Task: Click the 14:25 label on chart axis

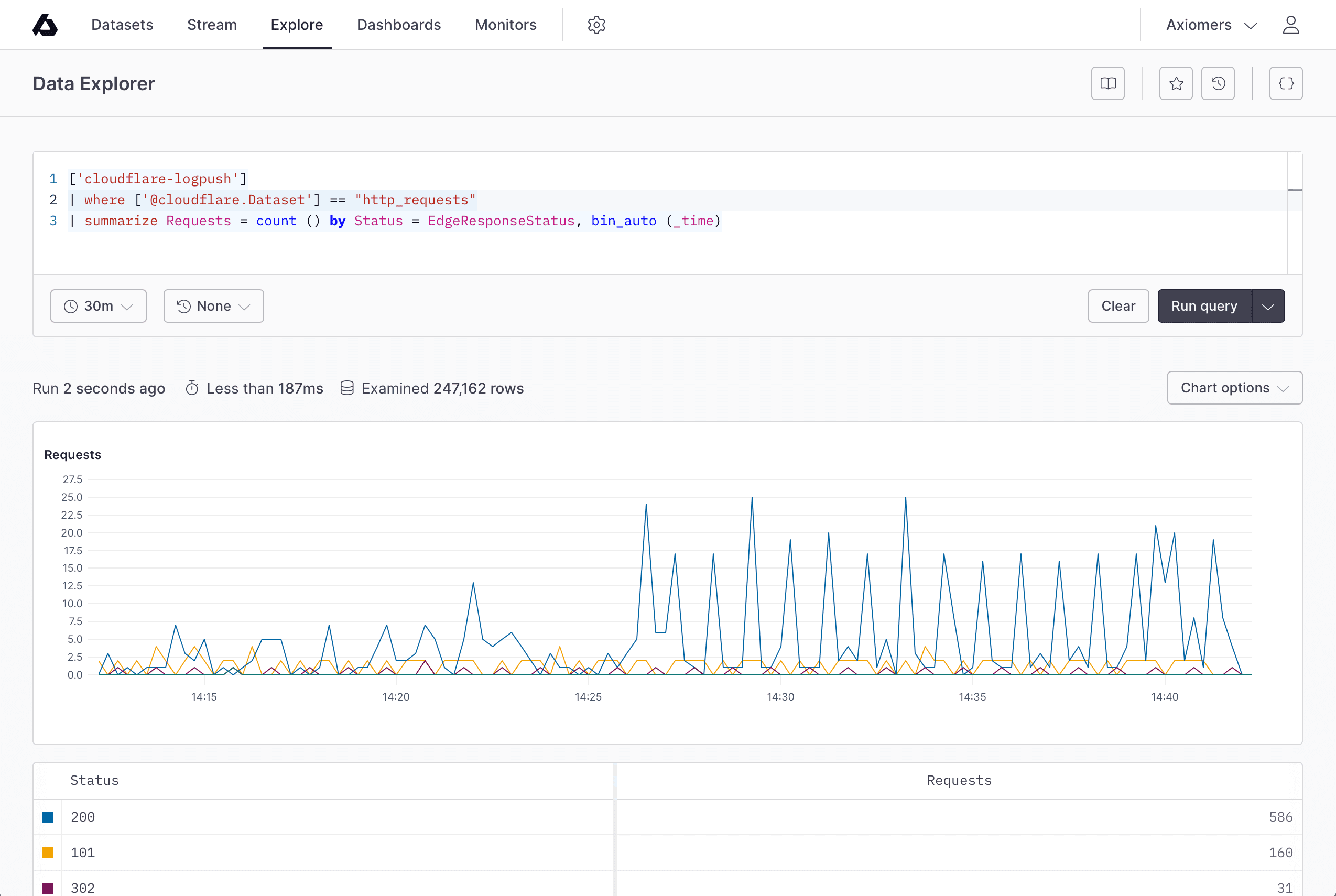Action: tap(588, 696)
